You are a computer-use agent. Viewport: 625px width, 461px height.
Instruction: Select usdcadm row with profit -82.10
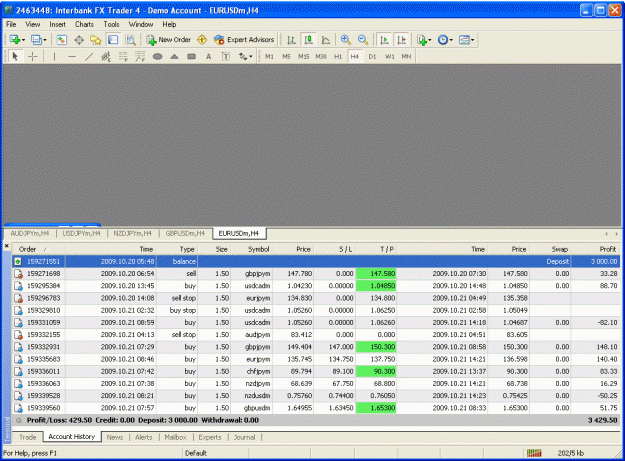tap(316, 323)
